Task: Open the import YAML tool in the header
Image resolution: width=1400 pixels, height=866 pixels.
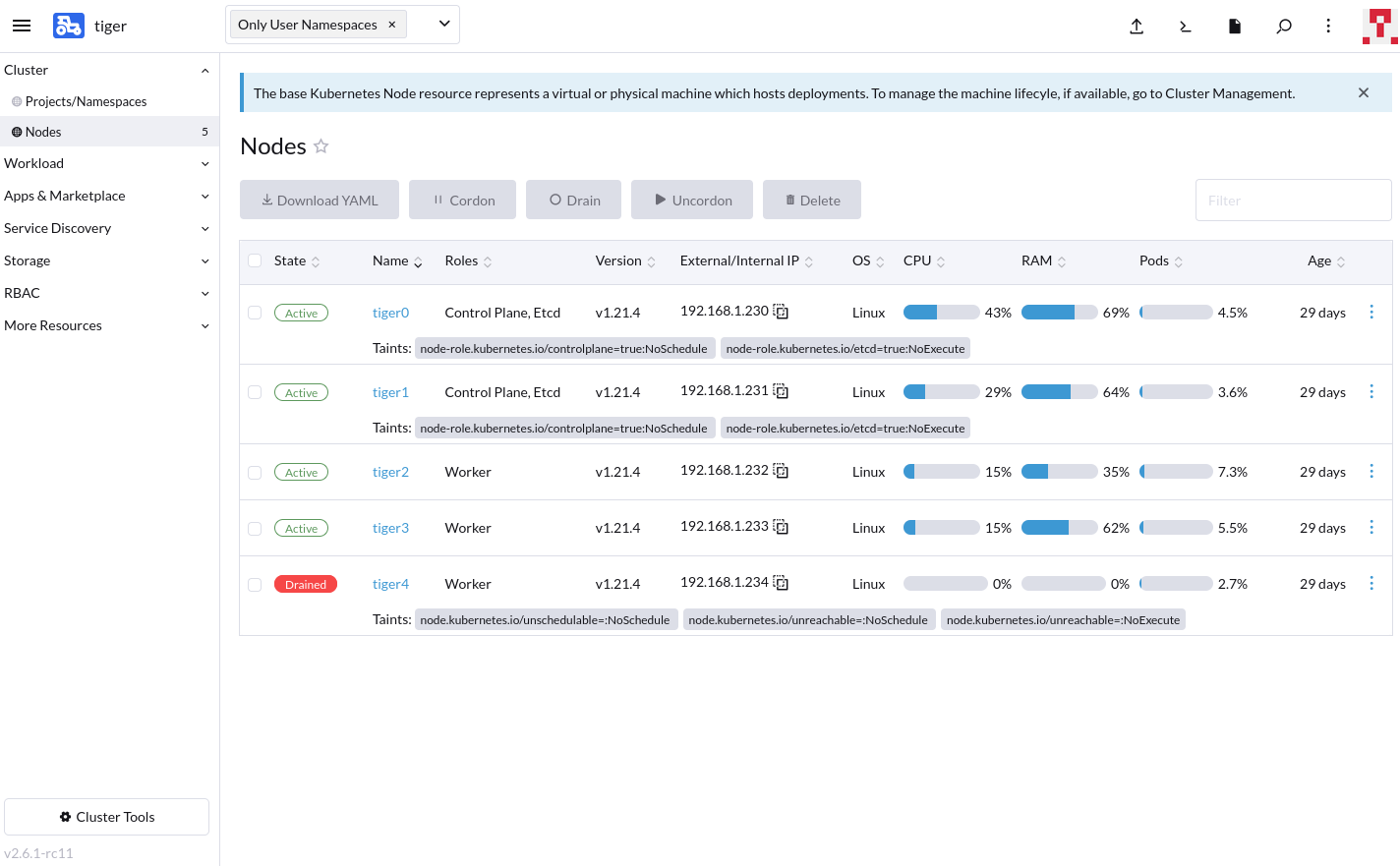Action: click(x=1137, y=27)
